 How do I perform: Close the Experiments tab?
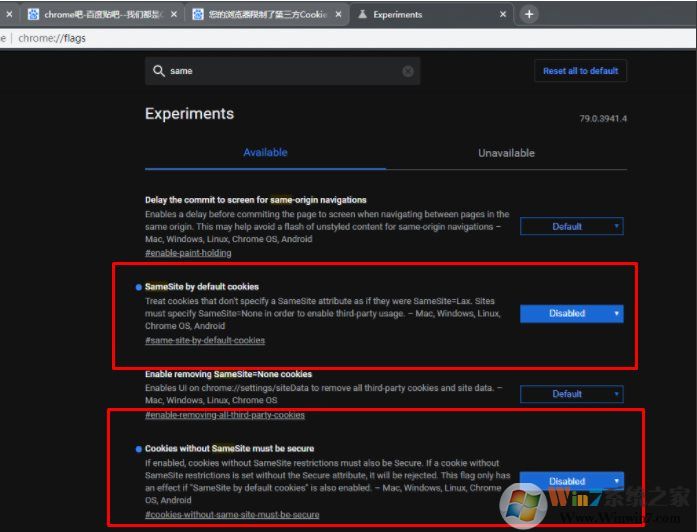[x=501, y=15]
